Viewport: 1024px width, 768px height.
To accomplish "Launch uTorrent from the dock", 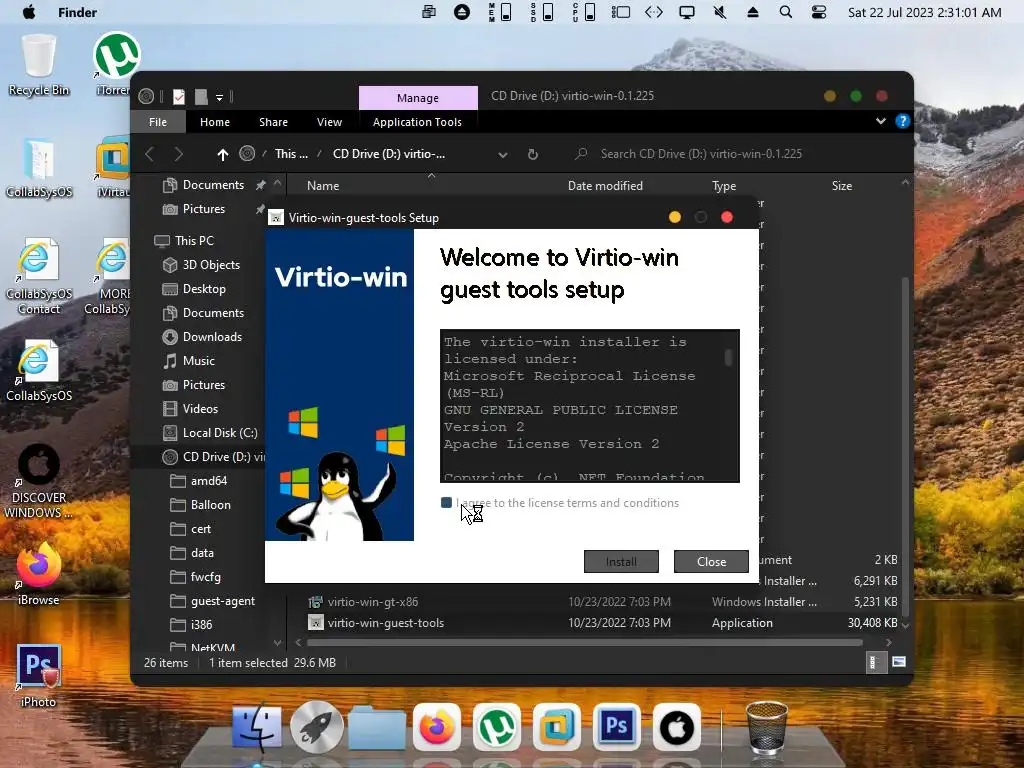I will 496,727.
